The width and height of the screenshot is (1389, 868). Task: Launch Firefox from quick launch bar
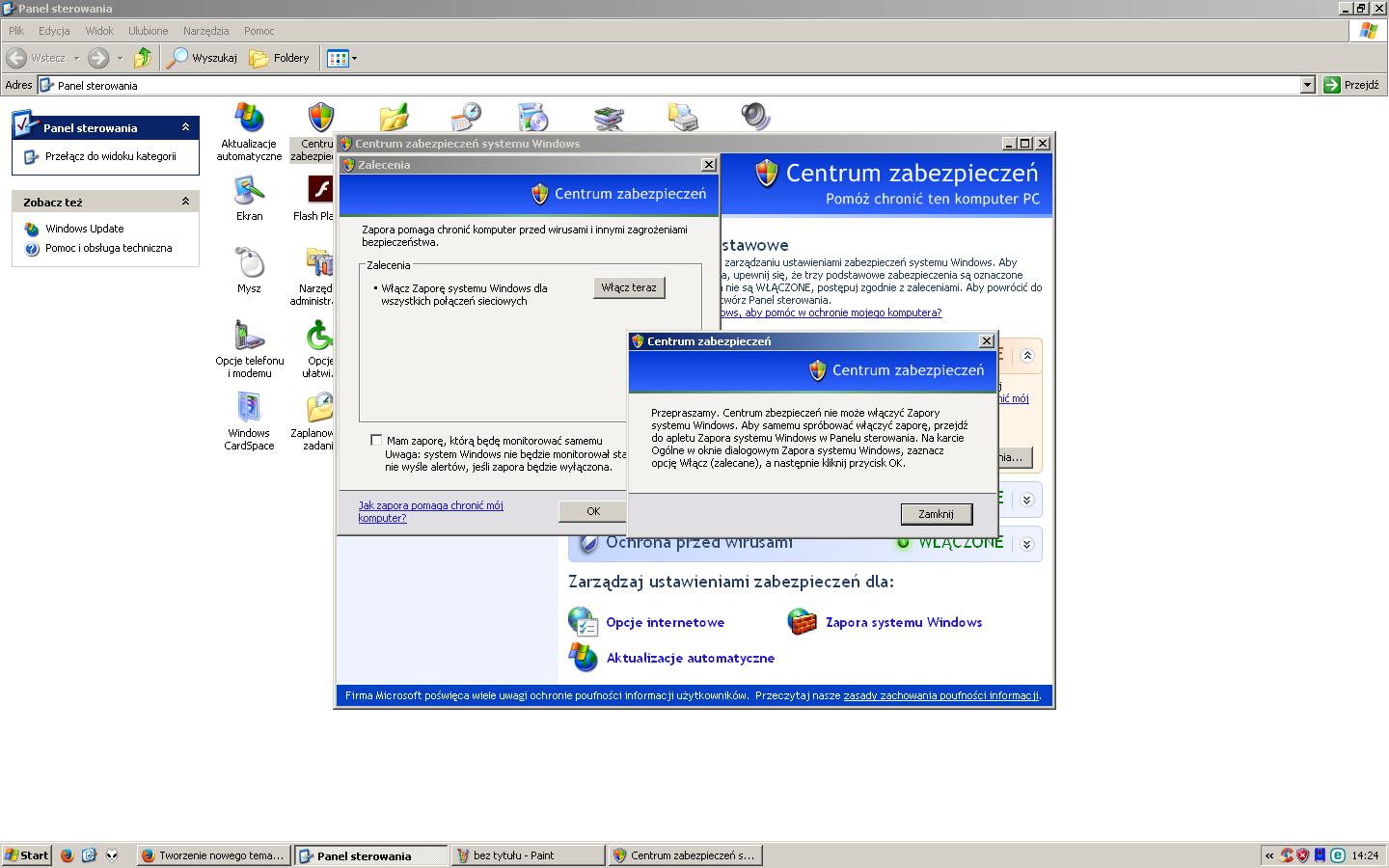pos(67,855)
